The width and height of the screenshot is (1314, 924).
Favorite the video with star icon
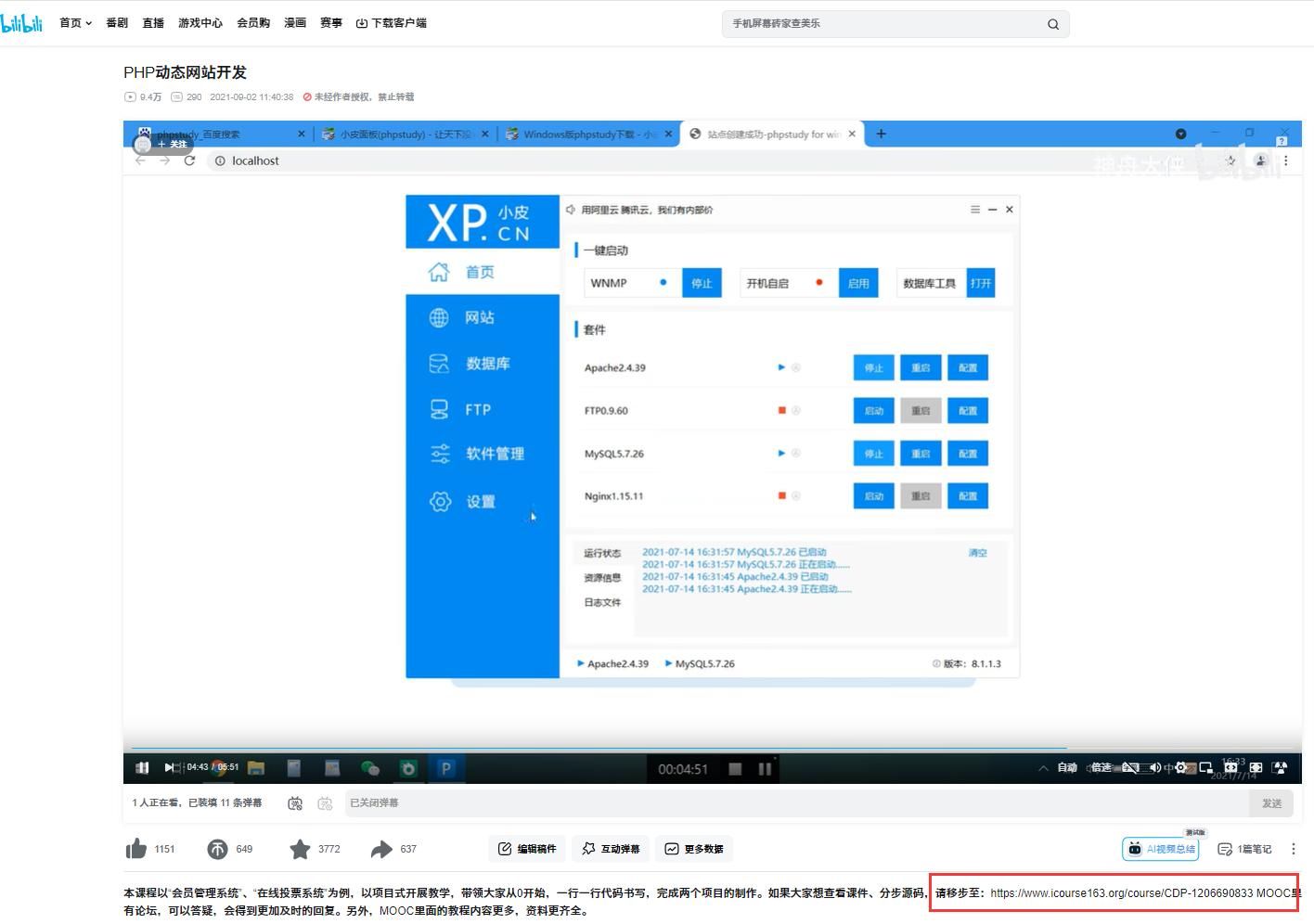(300, 849)
